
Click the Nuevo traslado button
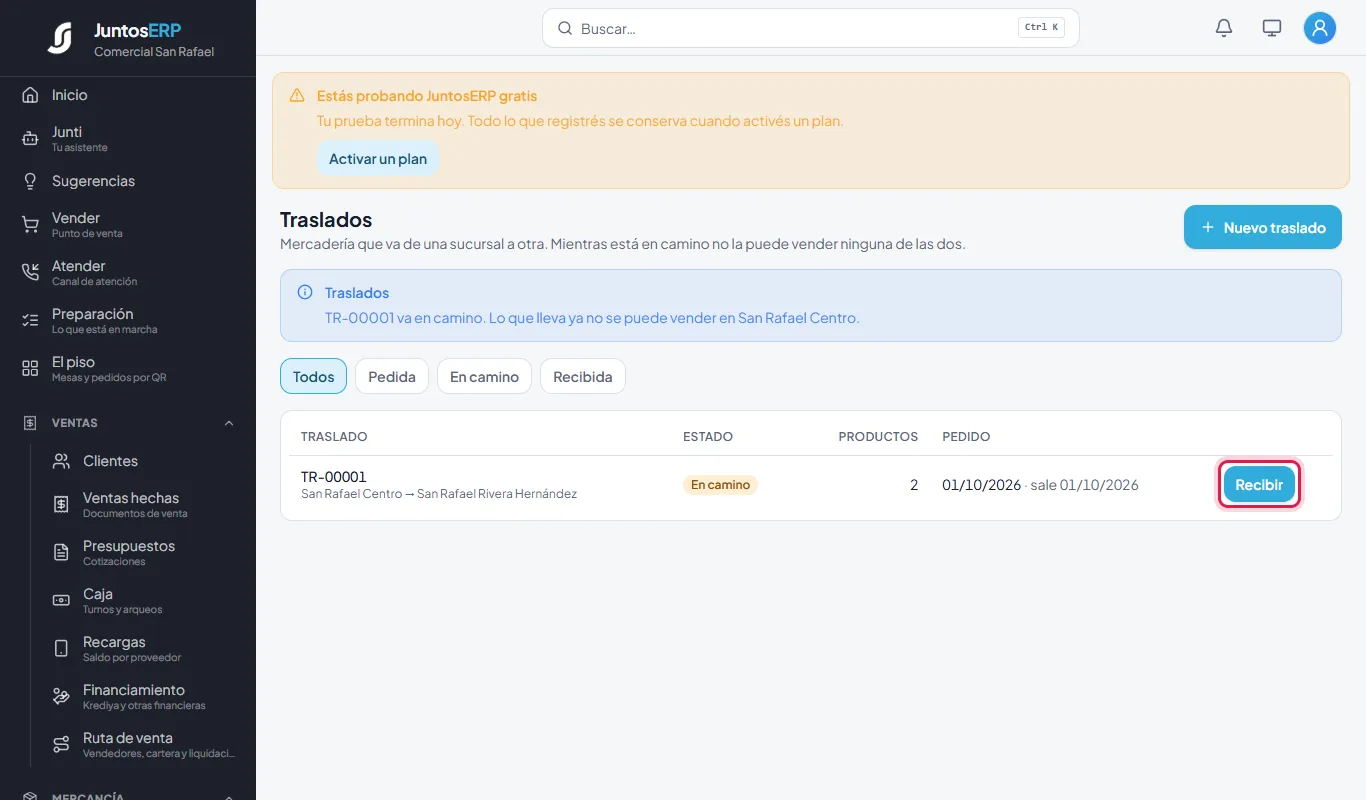[1263, 227]
